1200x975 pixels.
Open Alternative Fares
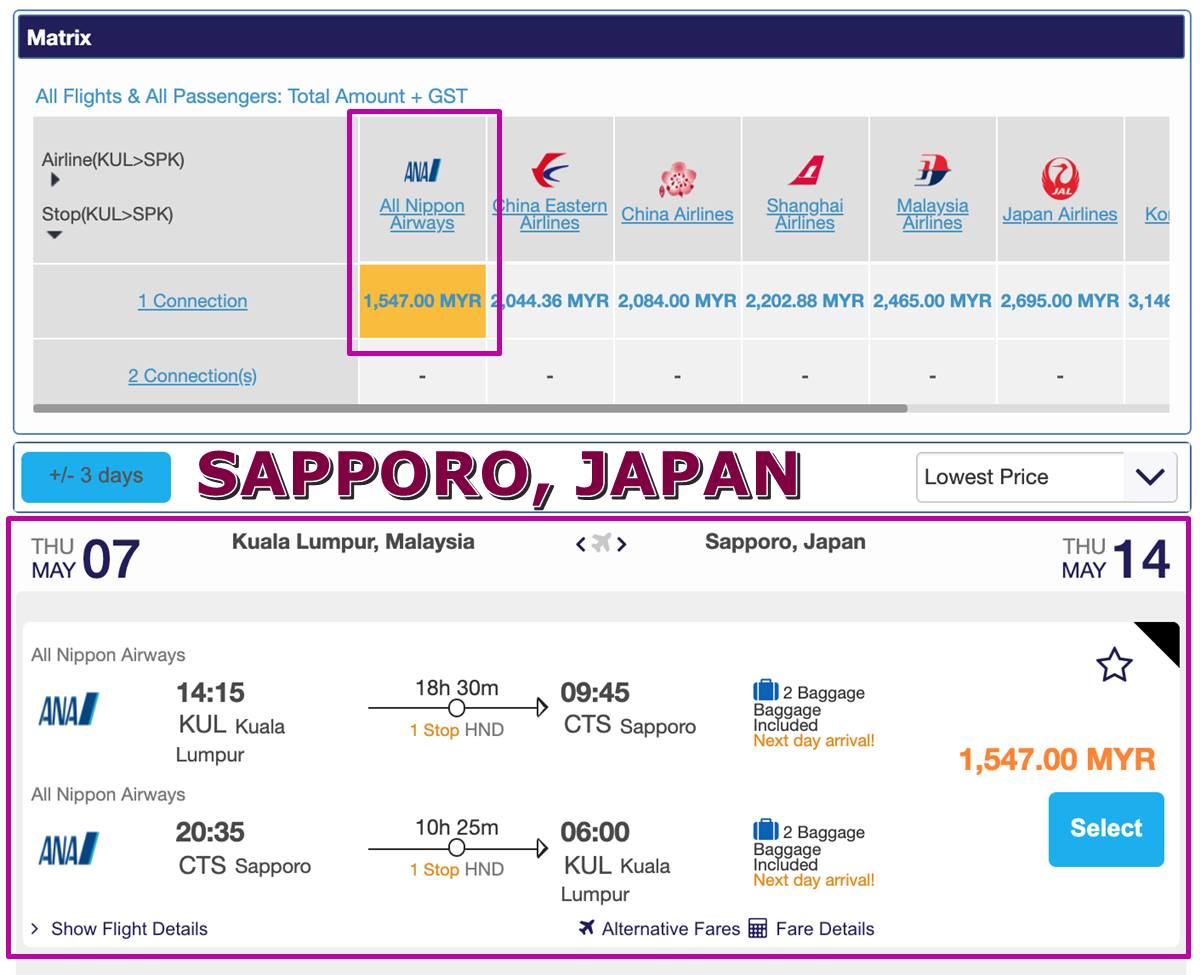coord(670,928)
